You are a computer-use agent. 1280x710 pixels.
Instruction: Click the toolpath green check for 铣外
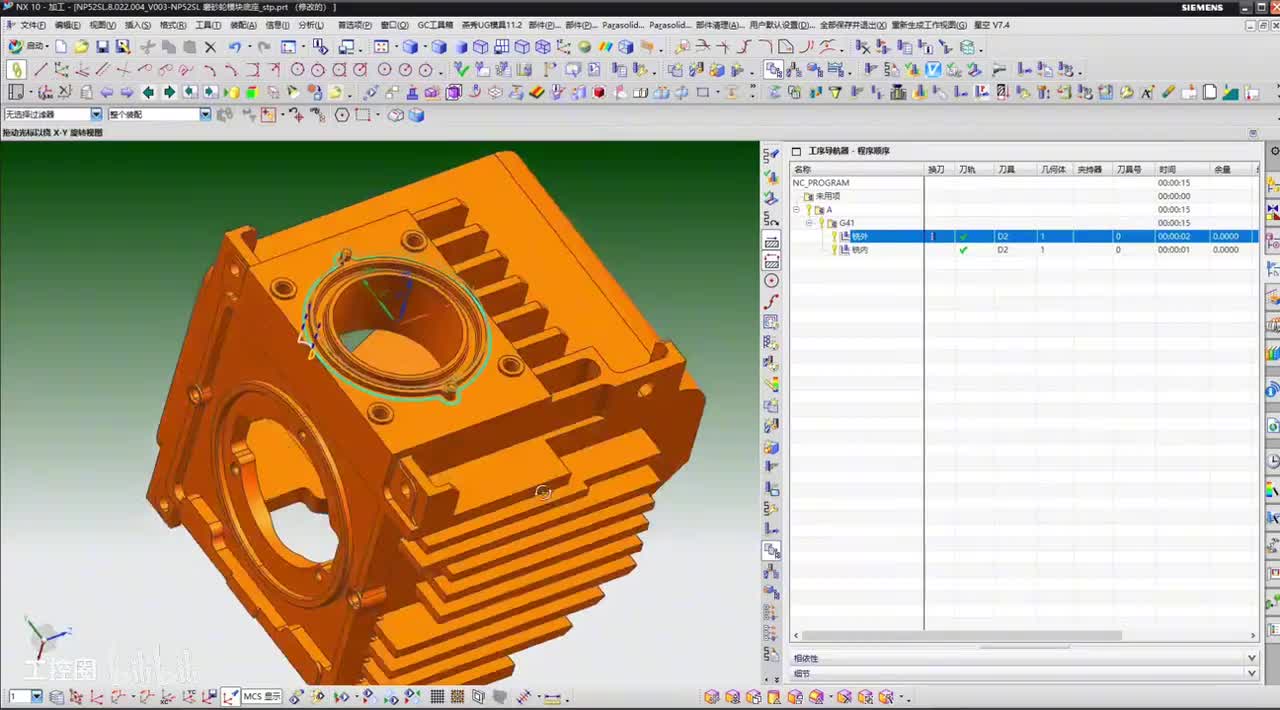pos(964,237)
